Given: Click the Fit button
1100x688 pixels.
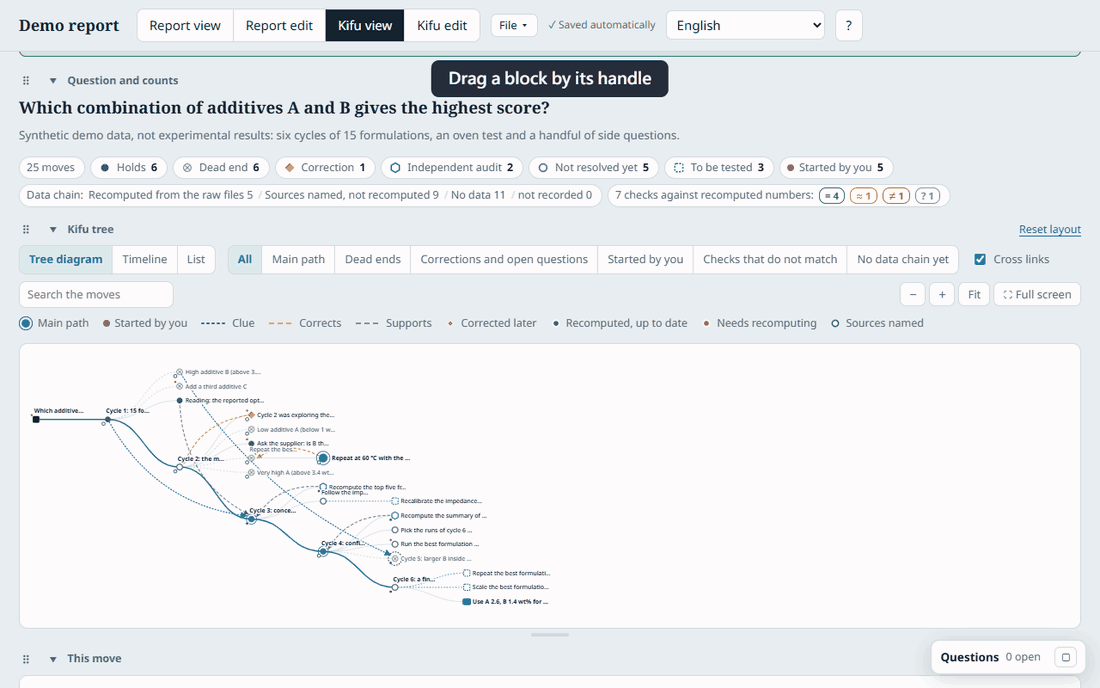Looking at the screenshot, I should pos(974,295).
